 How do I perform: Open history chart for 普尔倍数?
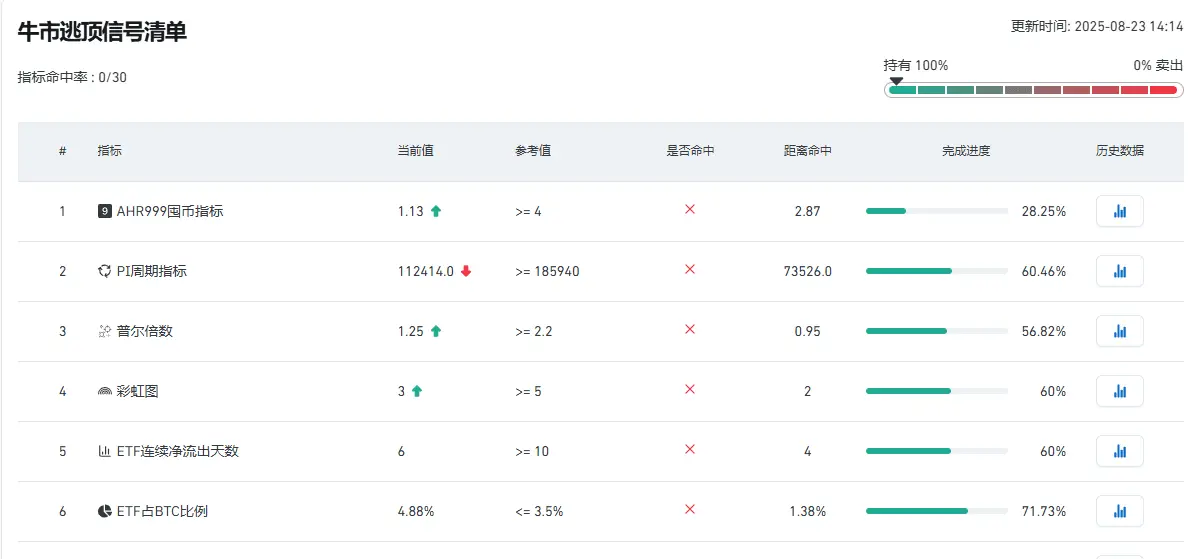point(1119,331)
